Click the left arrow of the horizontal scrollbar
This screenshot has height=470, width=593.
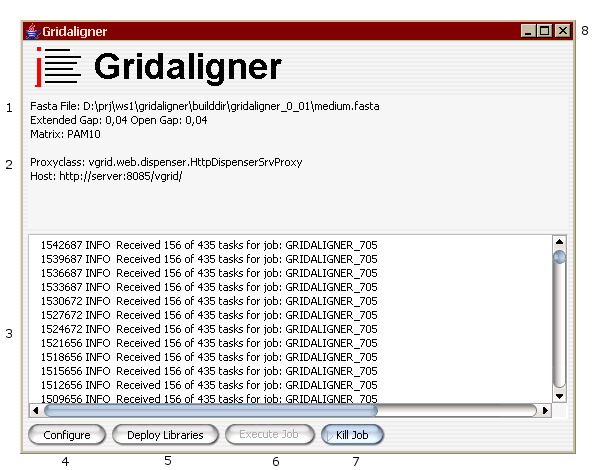(36, 410)
